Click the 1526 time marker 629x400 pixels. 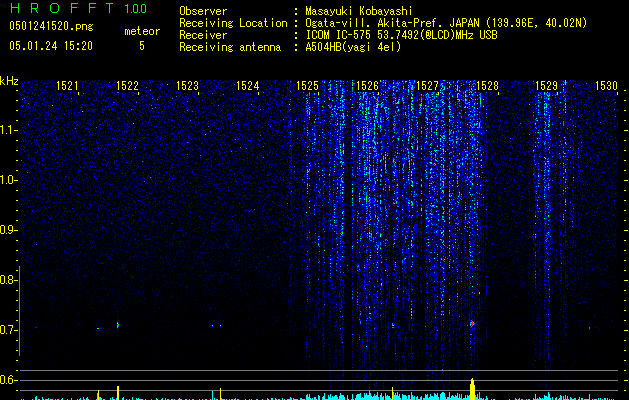coord(367,85)
